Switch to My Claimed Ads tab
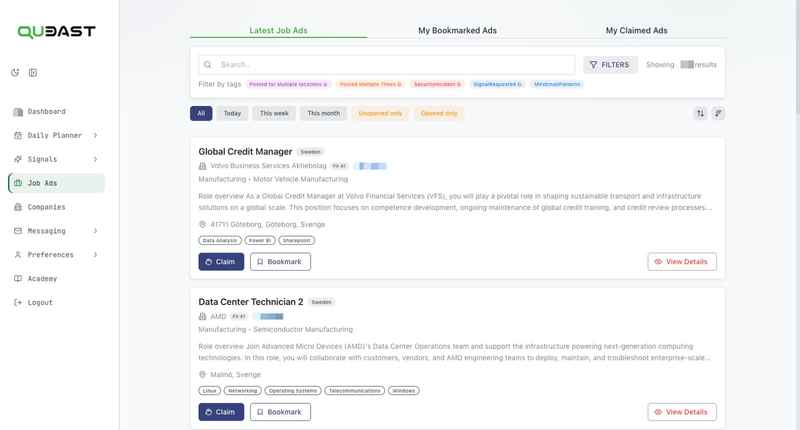The image size is (800, 430). pos(636,31)
